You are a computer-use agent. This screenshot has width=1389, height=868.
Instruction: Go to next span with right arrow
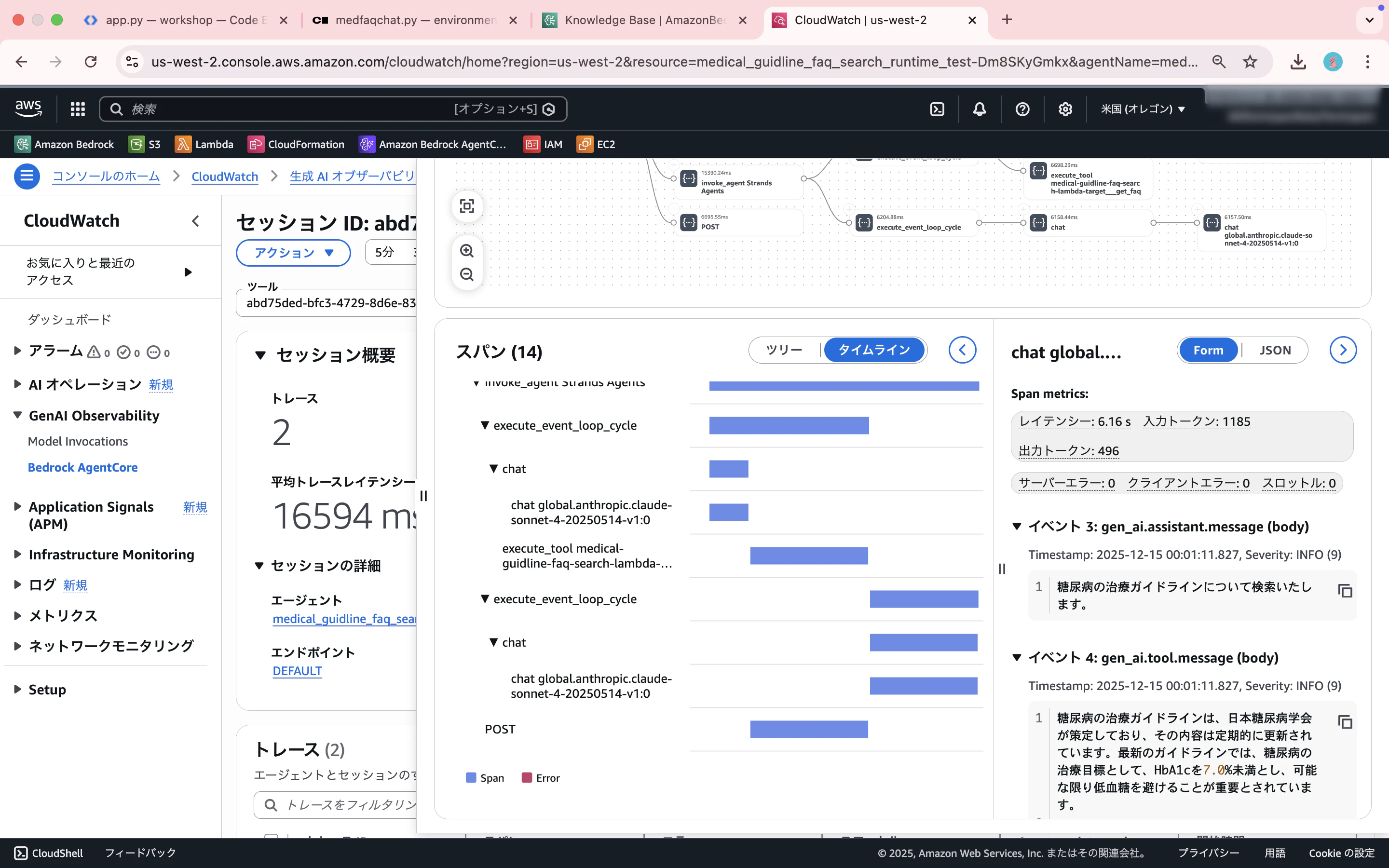pyautogui.click(x=1343, y=350)
